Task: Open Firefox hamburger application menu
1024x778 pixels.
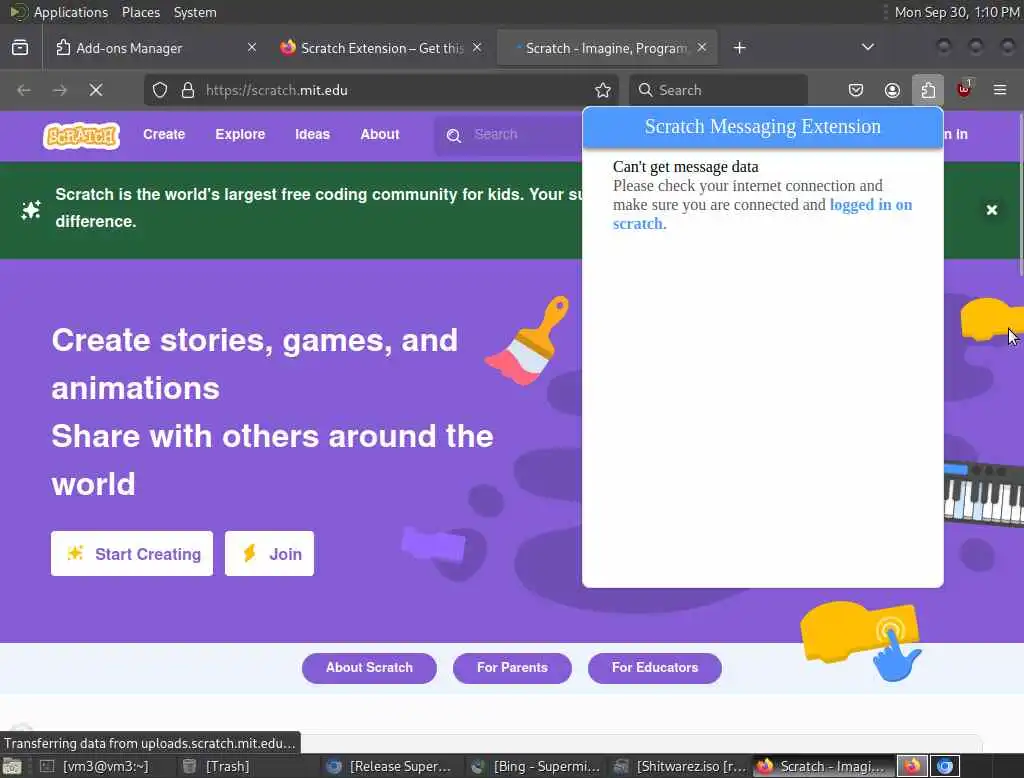Action: point(1000,89)
